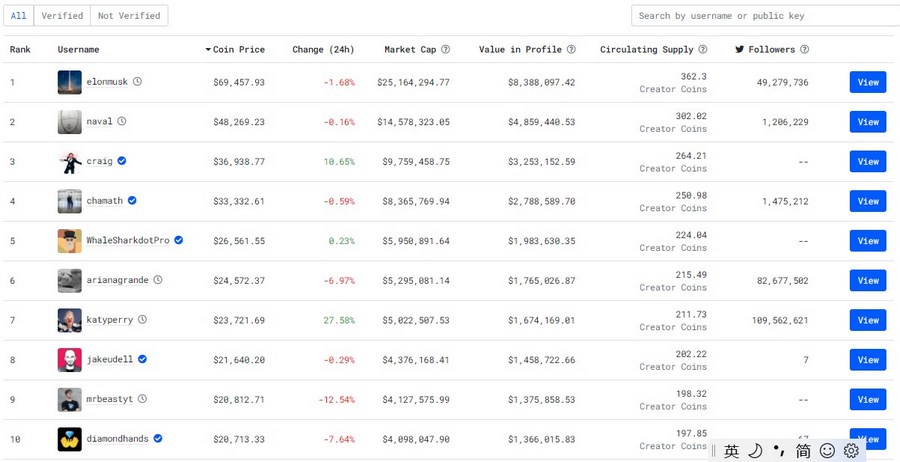Click the help icon beside Value in Profile

[x=571, y=49]
